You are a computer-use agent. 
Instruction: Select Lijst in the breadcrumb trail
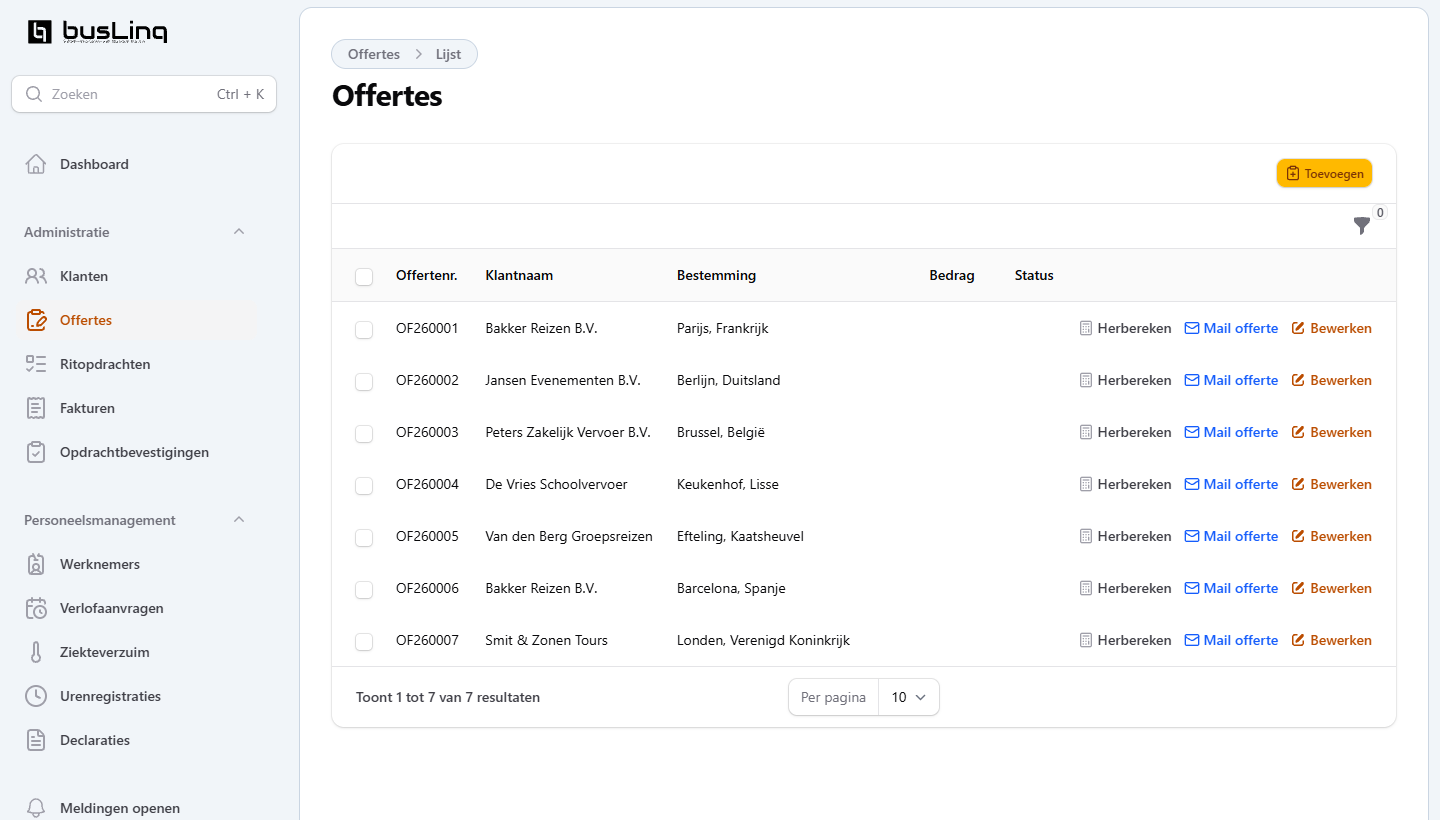point(448,54)
